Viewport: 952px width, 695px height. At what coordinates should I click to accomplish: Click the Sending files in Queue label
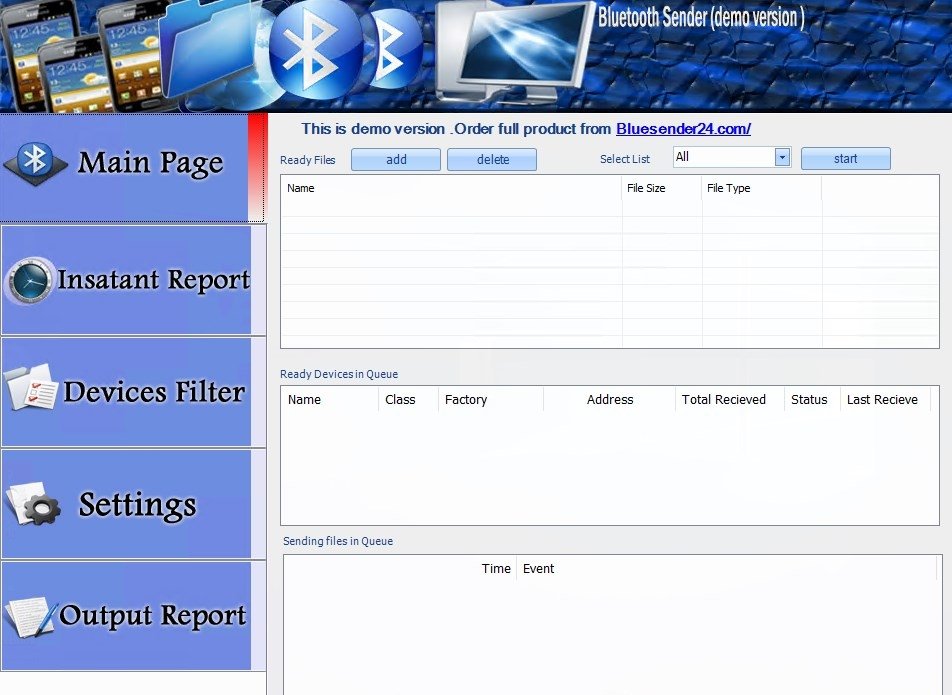(x=338, y=541)
